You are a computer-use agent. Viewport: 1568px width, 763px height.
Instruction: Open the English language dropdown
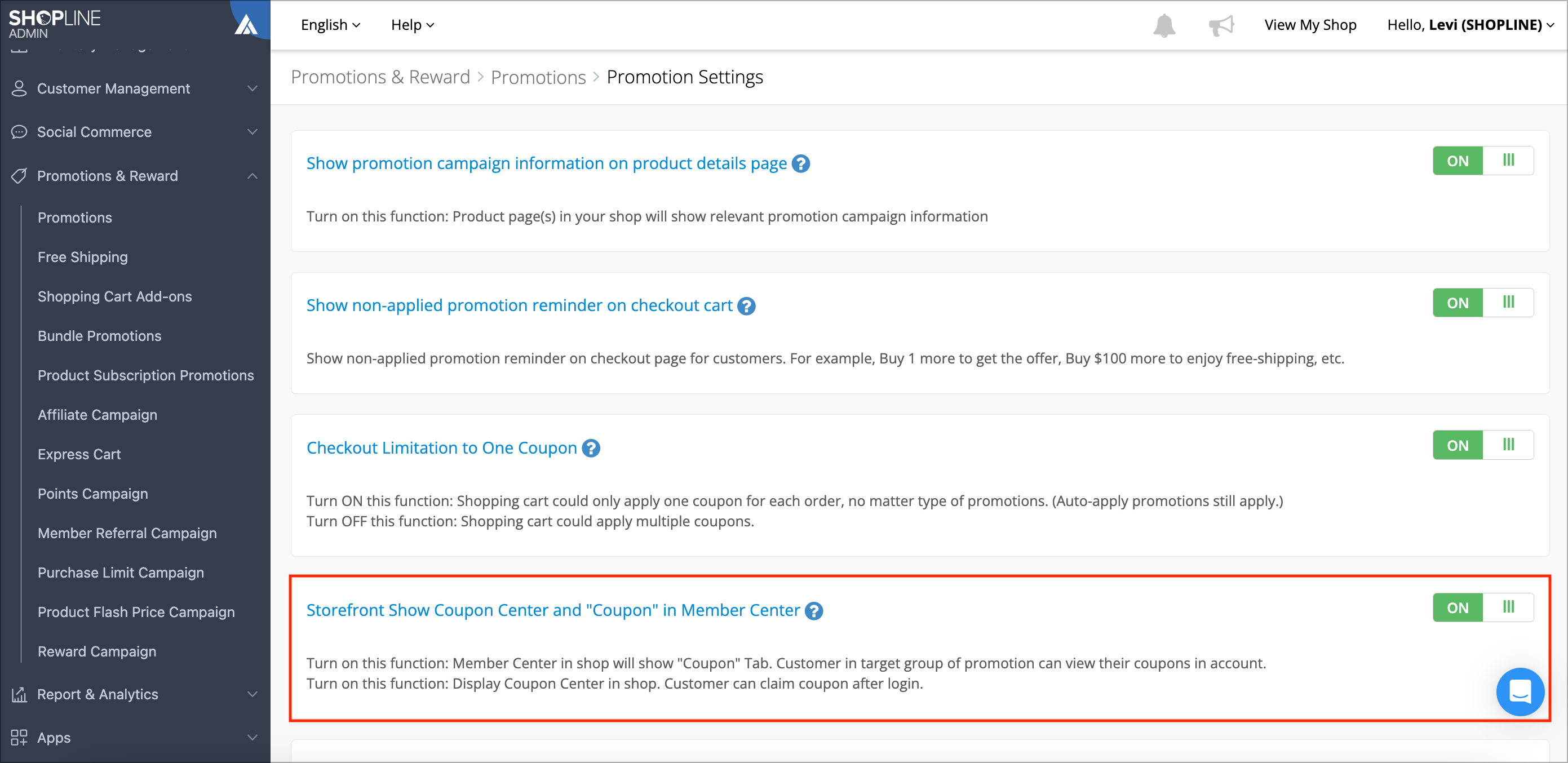[330, 25]
